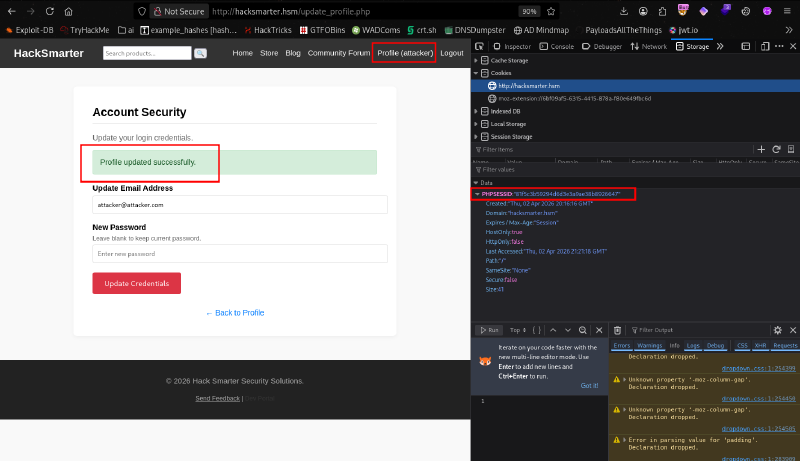Click the Update Credentials button

(136, 283)
